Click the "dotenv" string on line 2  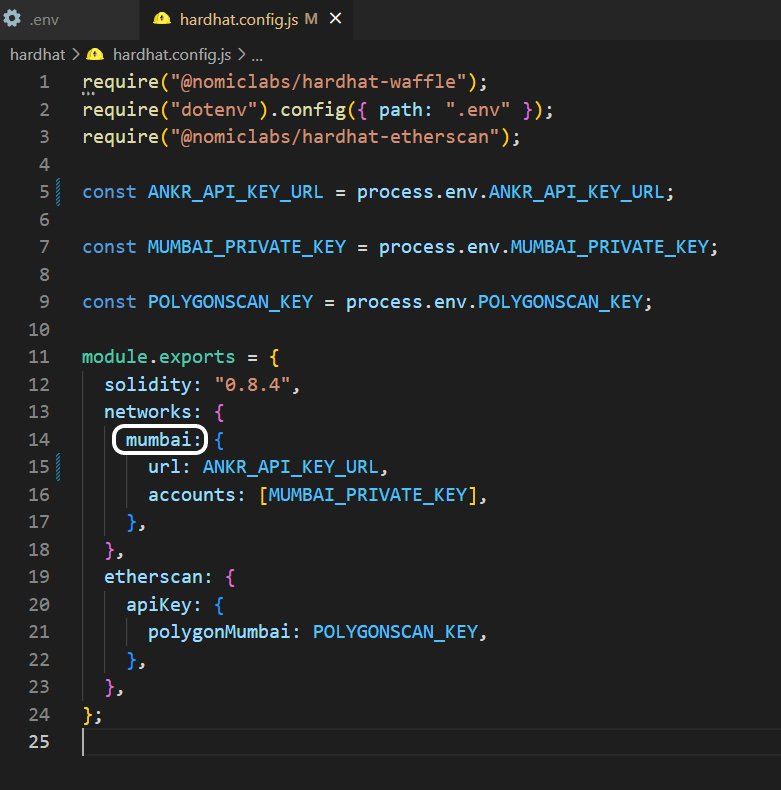tap(214, 109)
